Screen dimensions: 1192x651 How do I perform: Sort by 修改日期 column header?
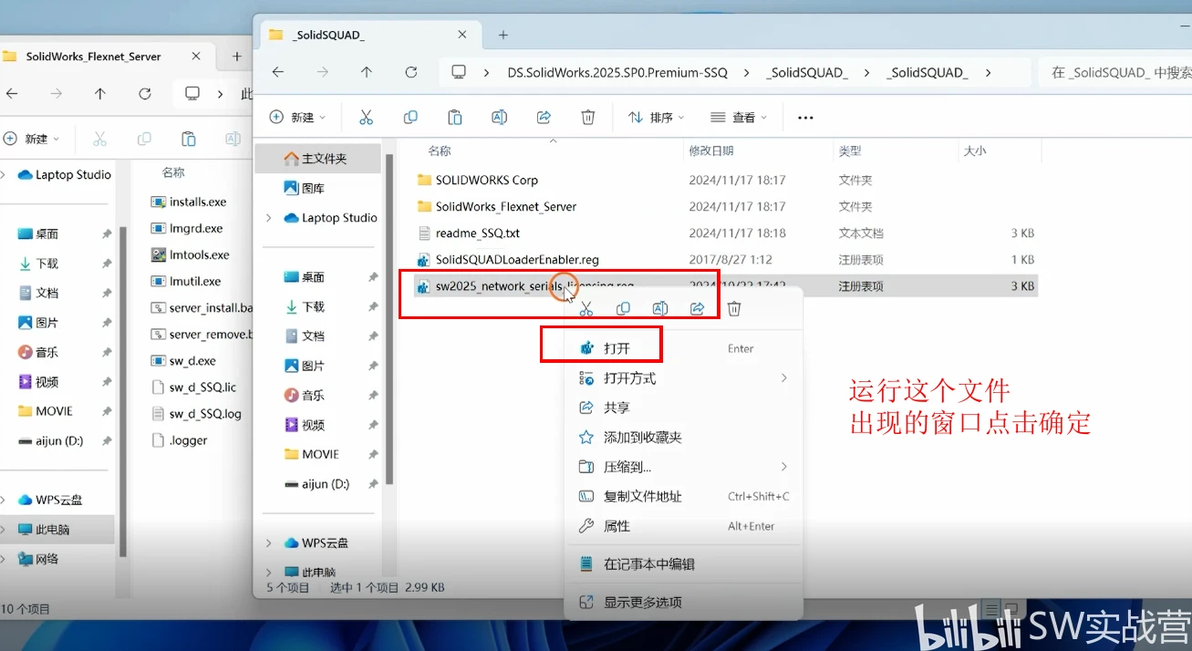(711, 151)
